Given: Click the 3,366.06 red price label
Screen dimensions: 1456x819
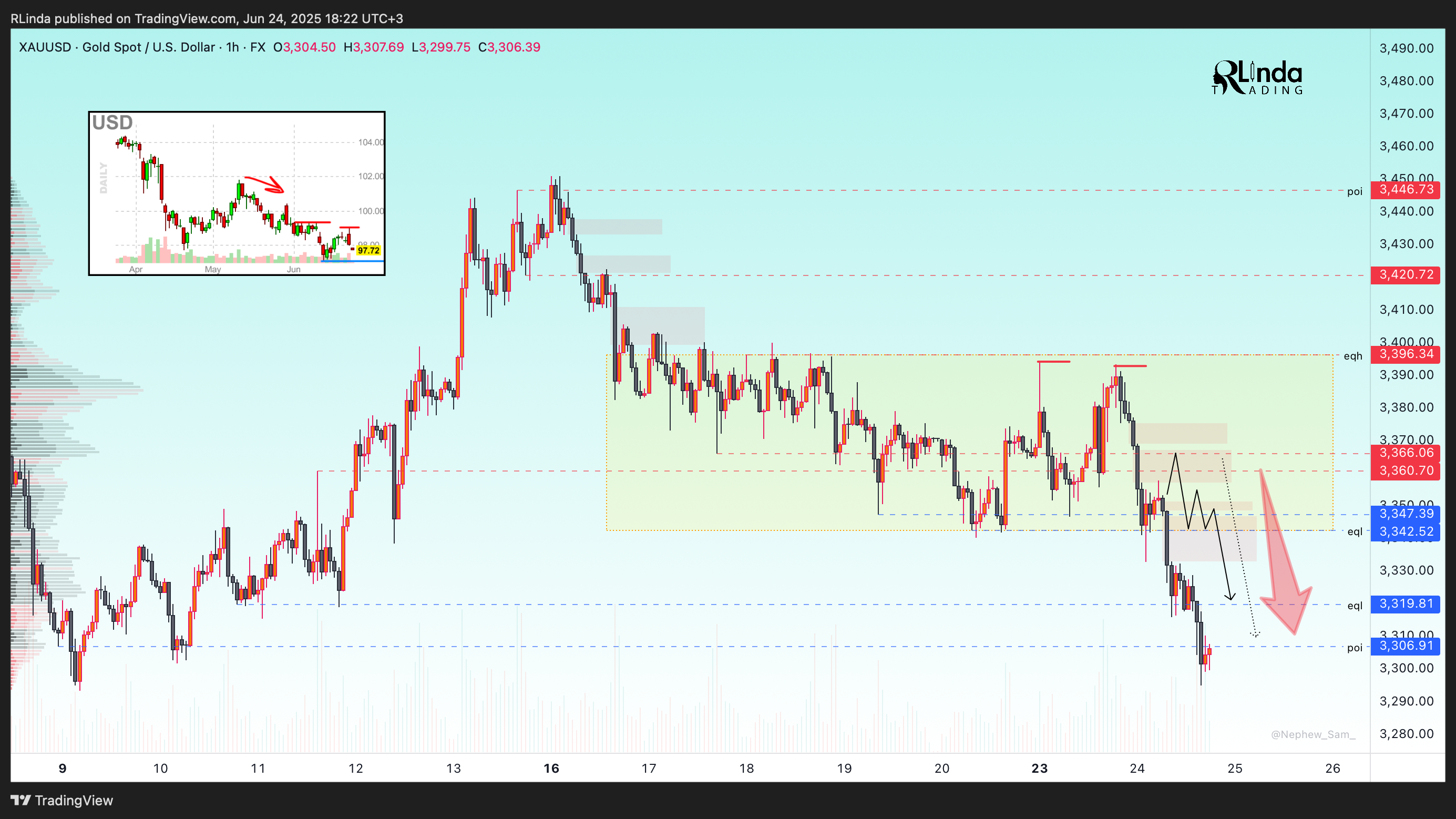Looking at the screenshot, I should [x=1406, y=453].
